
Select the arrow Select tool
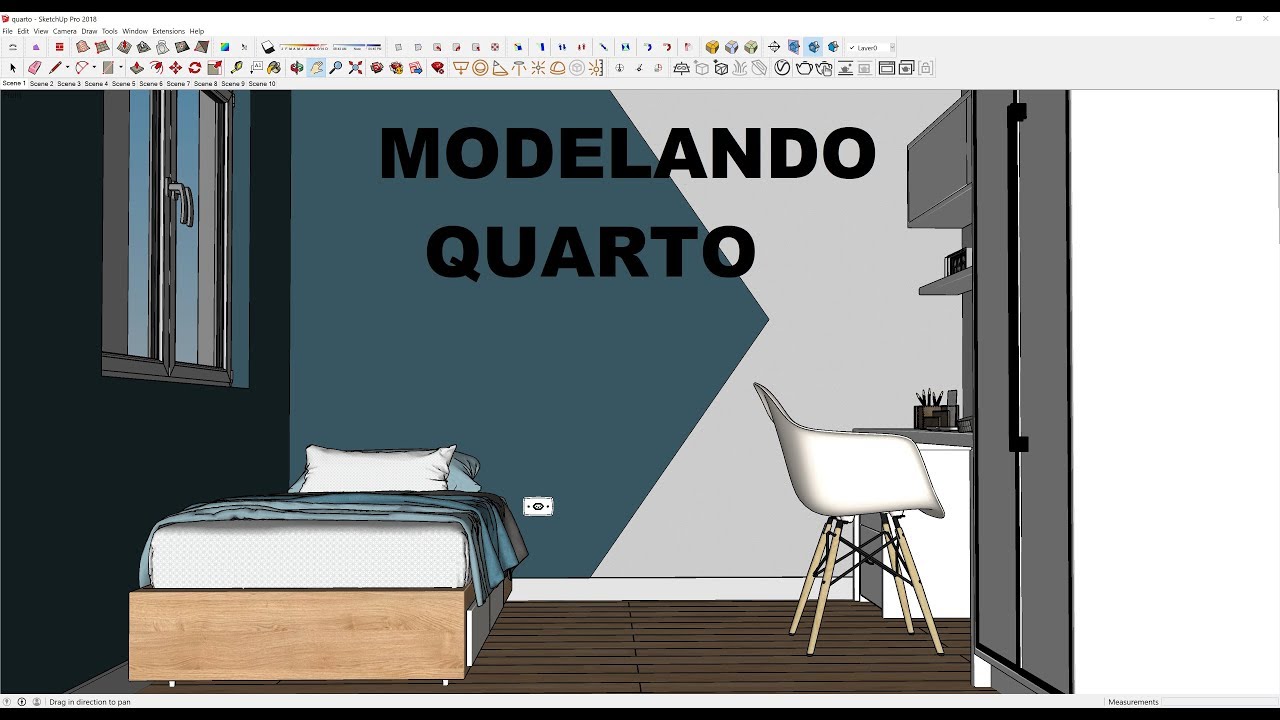pyautogui.click(x=13, y=68)
